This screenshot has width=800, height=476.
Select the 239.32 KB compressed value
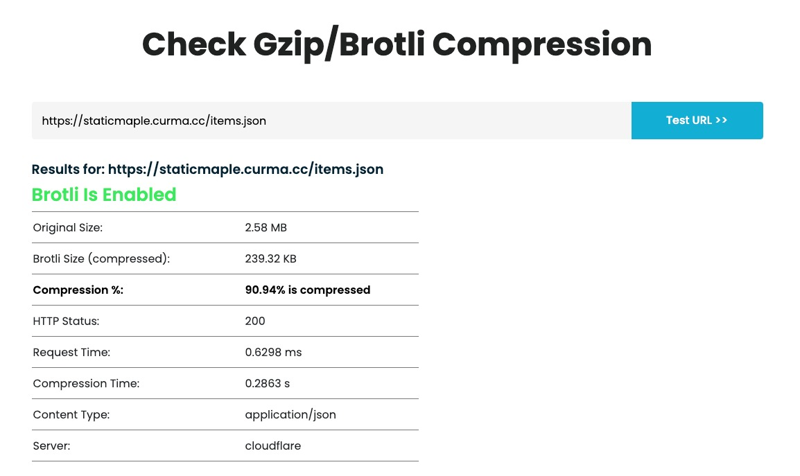click(x=270, y=259)
